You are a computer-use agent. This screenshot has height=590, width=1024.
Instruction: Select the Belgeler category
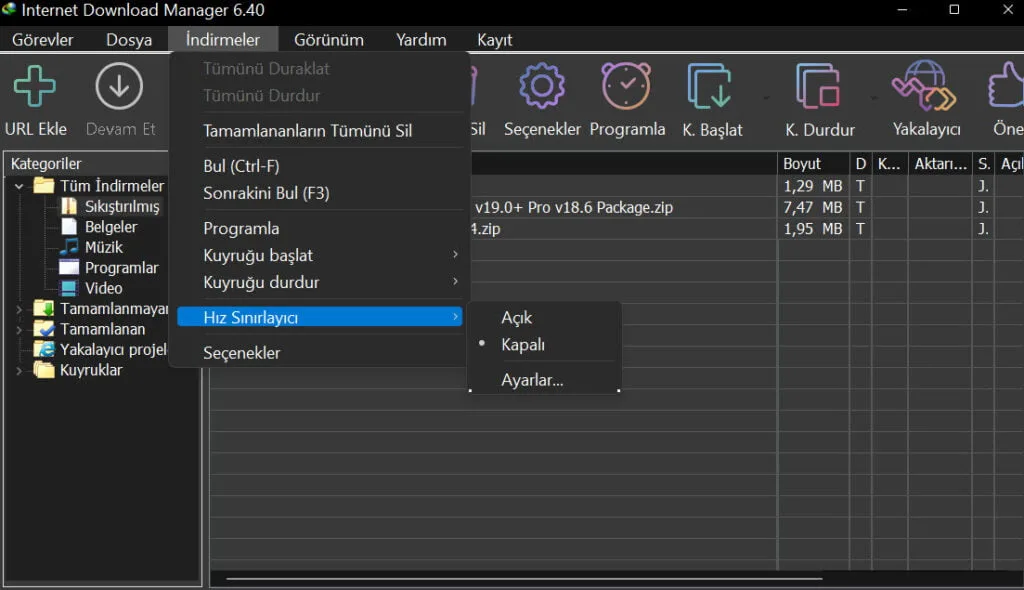(99, 227)
